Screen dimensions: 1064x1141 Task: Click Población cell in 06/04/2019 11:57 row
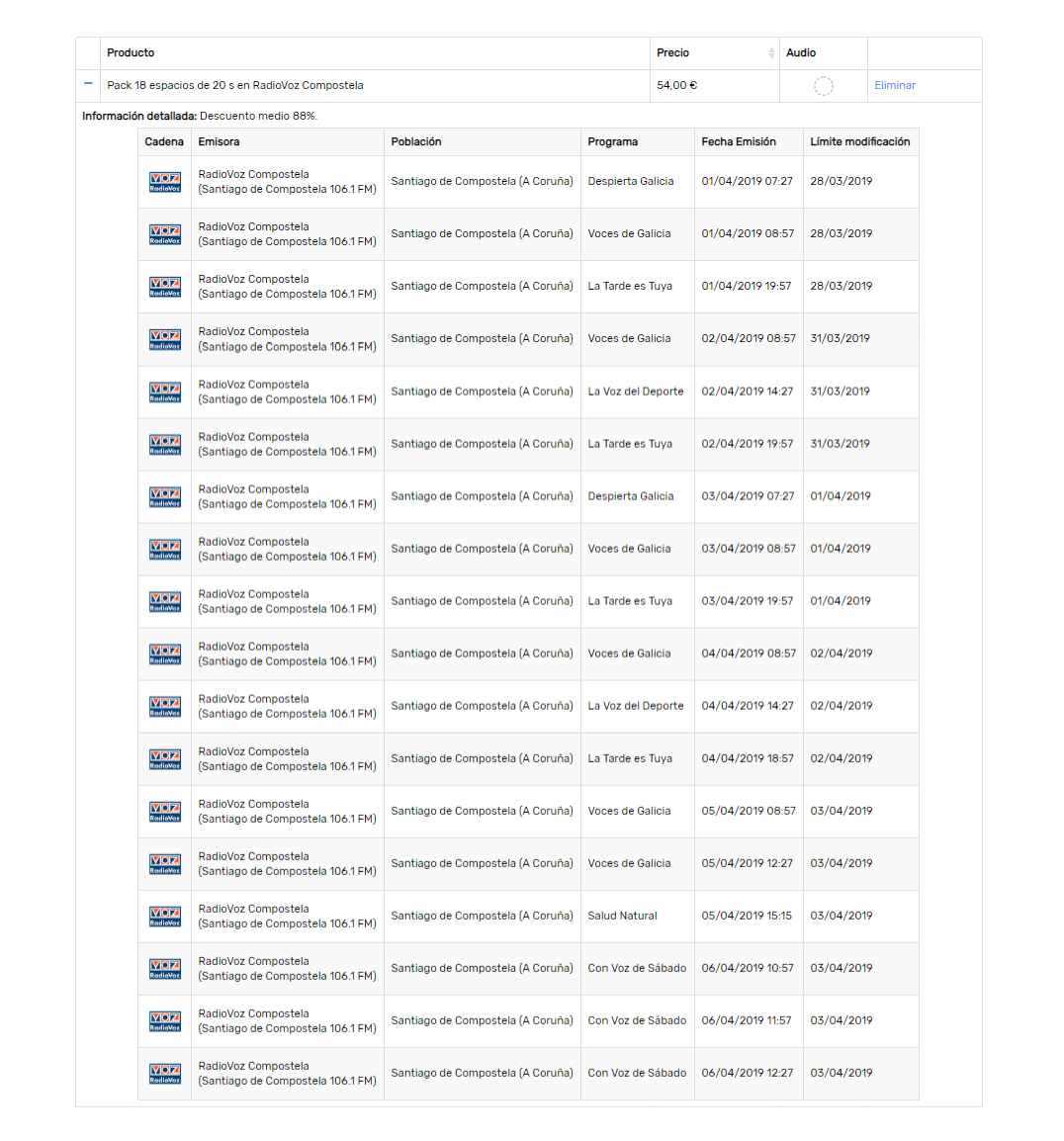482,1020
